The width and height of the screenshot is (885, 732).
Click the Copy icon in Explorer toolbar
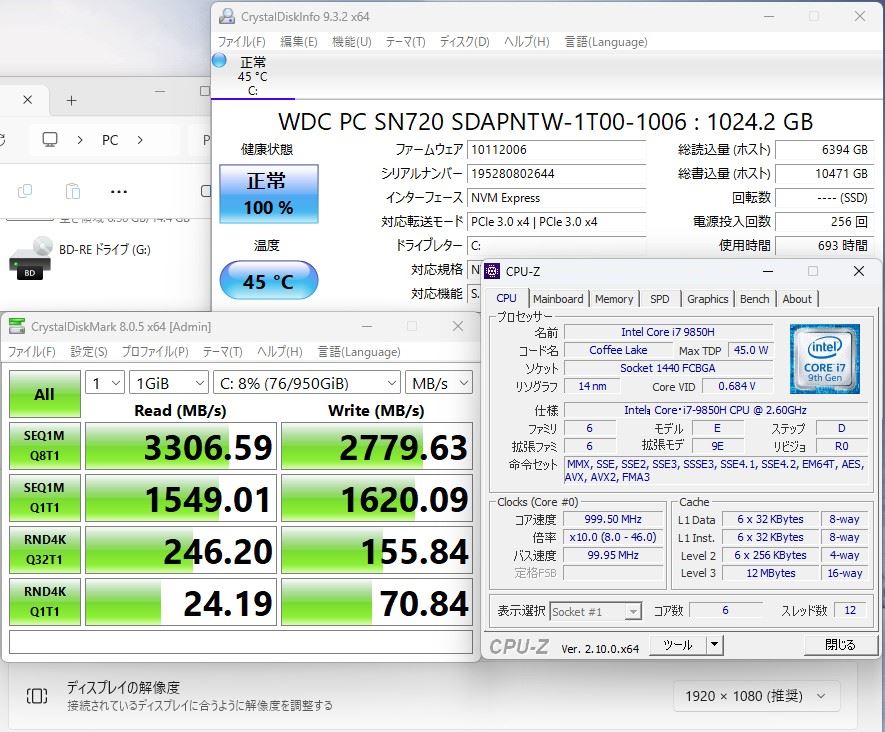tap(25, 192)
